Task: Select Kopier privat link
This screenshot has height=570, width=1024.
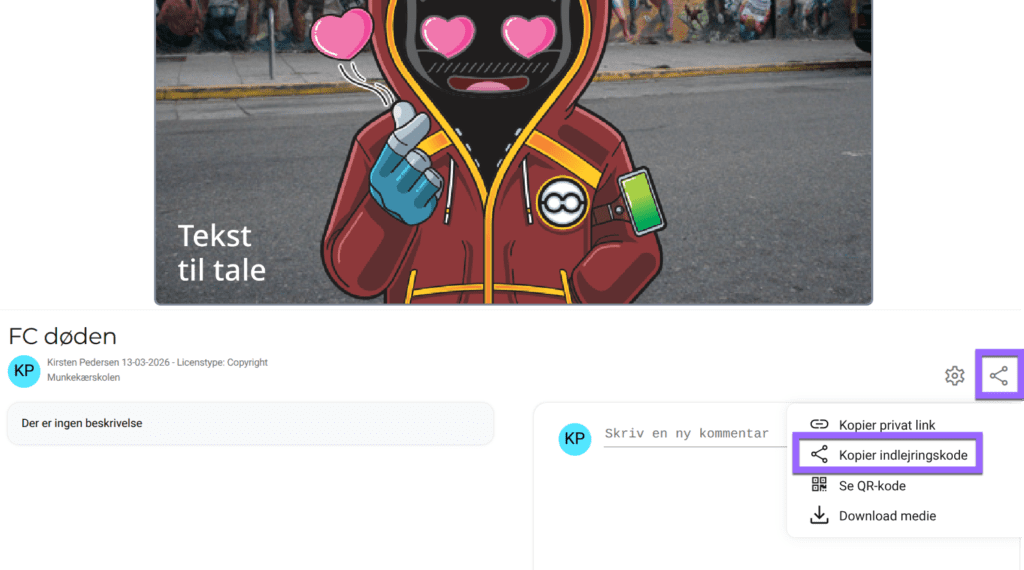Action: click(887, 425)
